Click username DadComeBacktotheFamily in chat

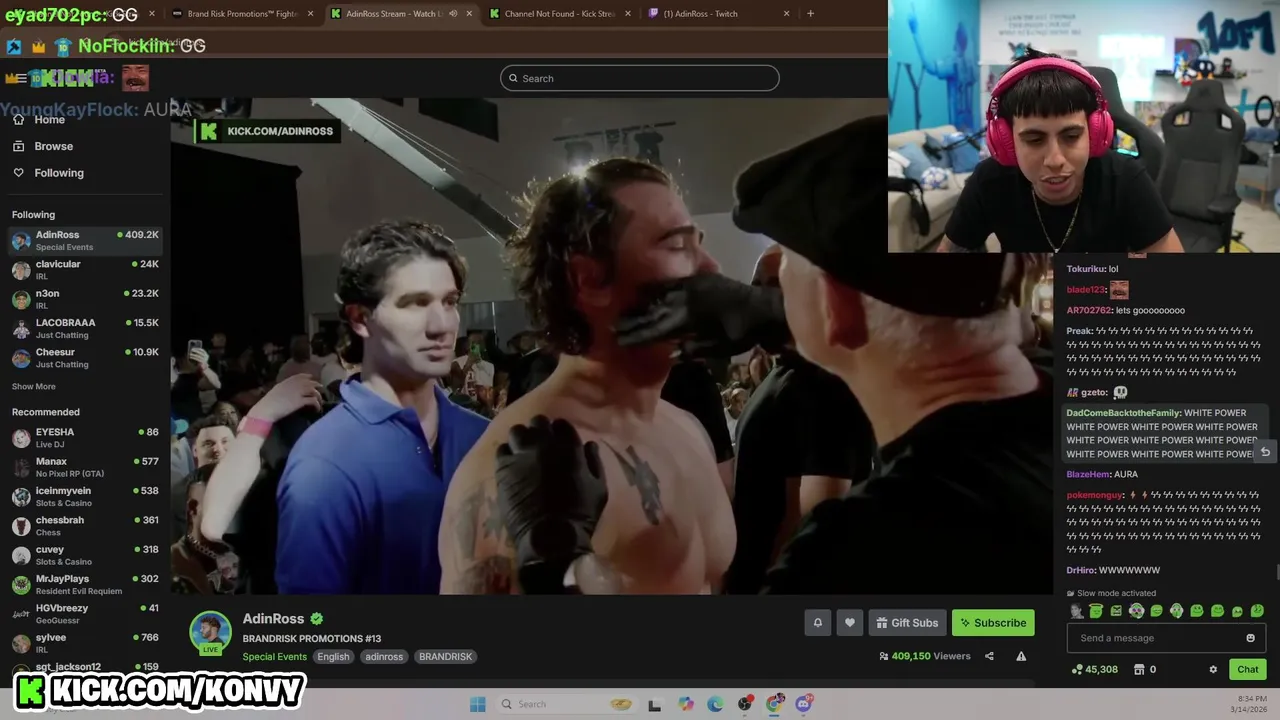(1123, 413)
